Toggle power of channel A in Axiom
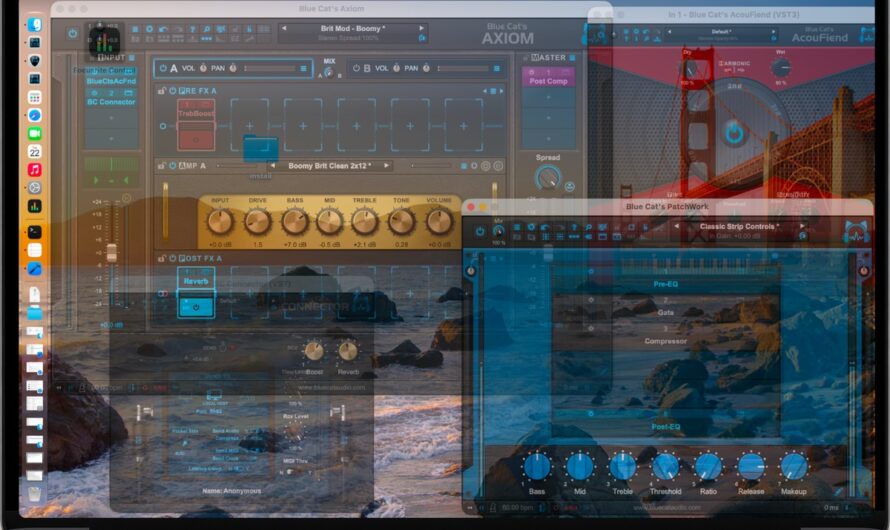This screenshot has height=530, width=890. [x=163, y=68]
